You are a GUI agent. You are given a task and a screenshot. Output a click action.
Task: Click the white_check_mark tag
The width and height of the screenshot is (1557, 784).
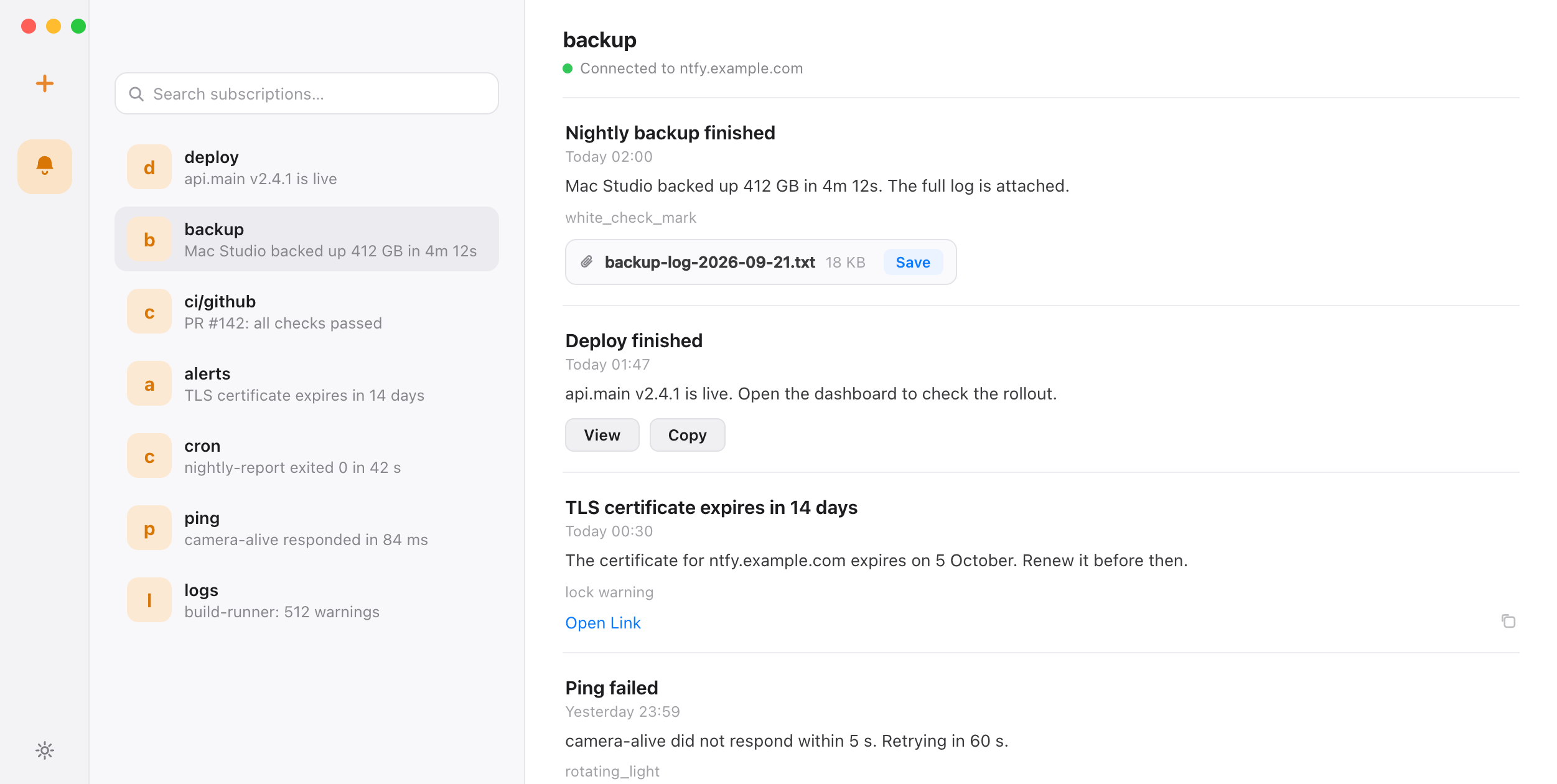coord(630,218)
